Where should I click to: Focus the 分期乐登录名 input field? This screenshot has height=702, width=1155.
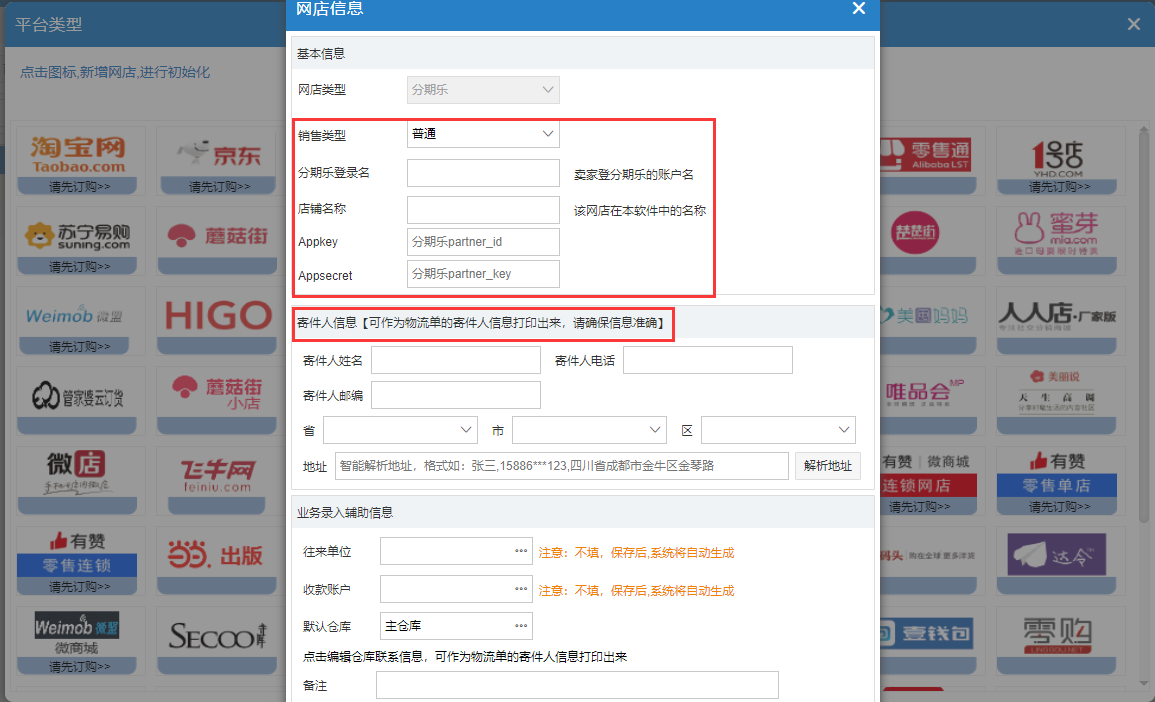pos(483,174)
